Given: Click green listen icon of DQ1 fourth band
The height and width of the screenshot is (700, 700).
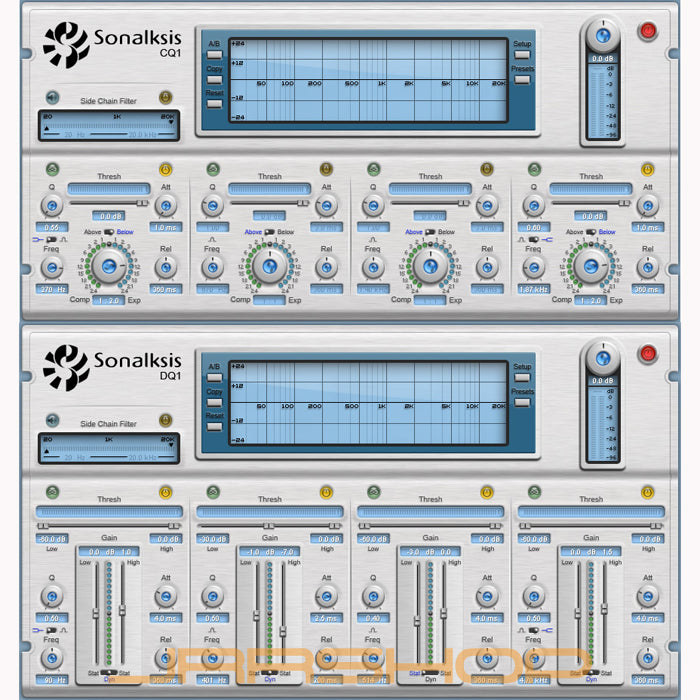Looking at the screenshot, I should 534,492.
